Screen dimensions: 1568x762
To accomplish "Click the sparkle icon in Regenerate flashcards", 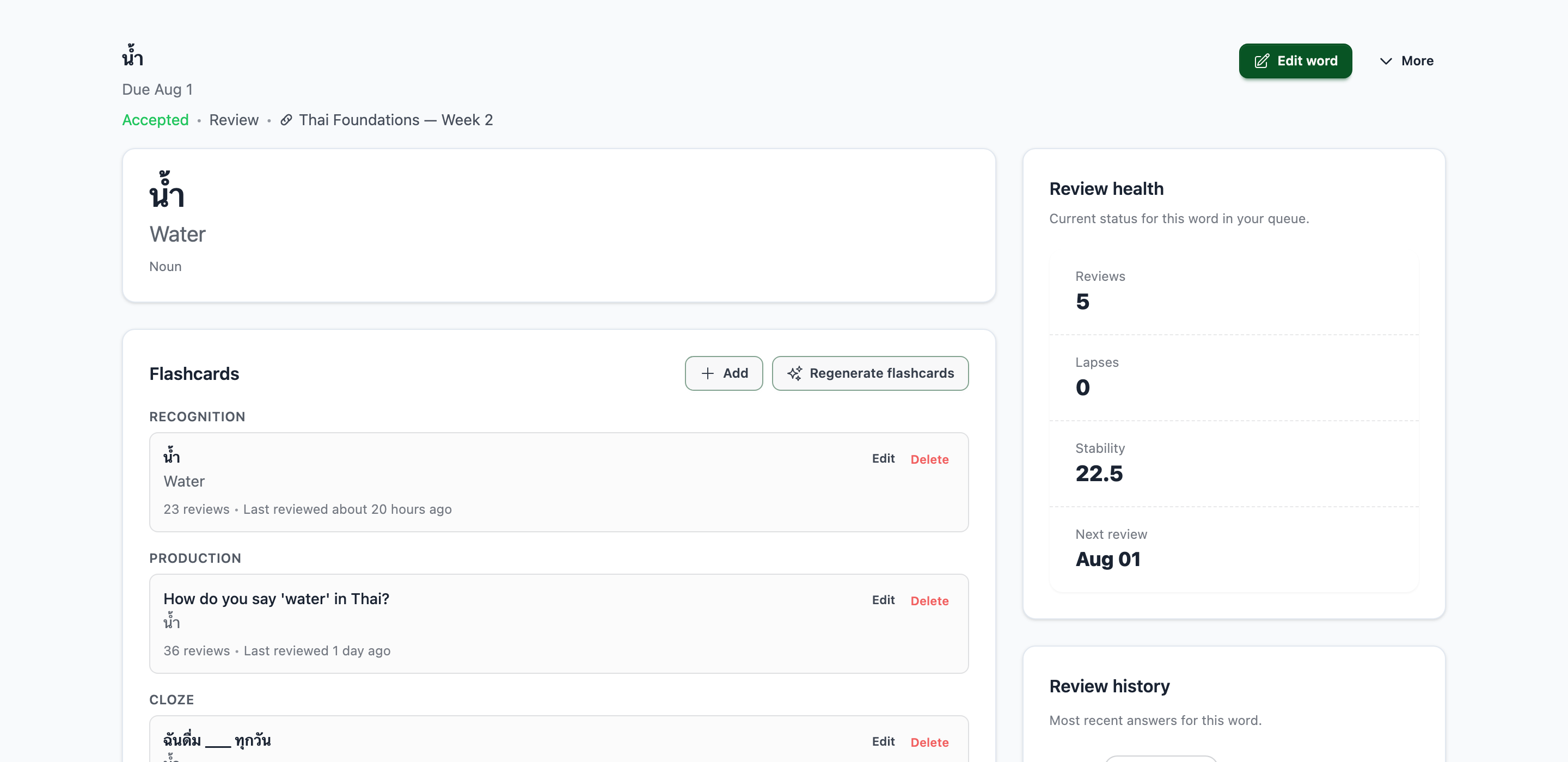I will (x=794, y=373).
